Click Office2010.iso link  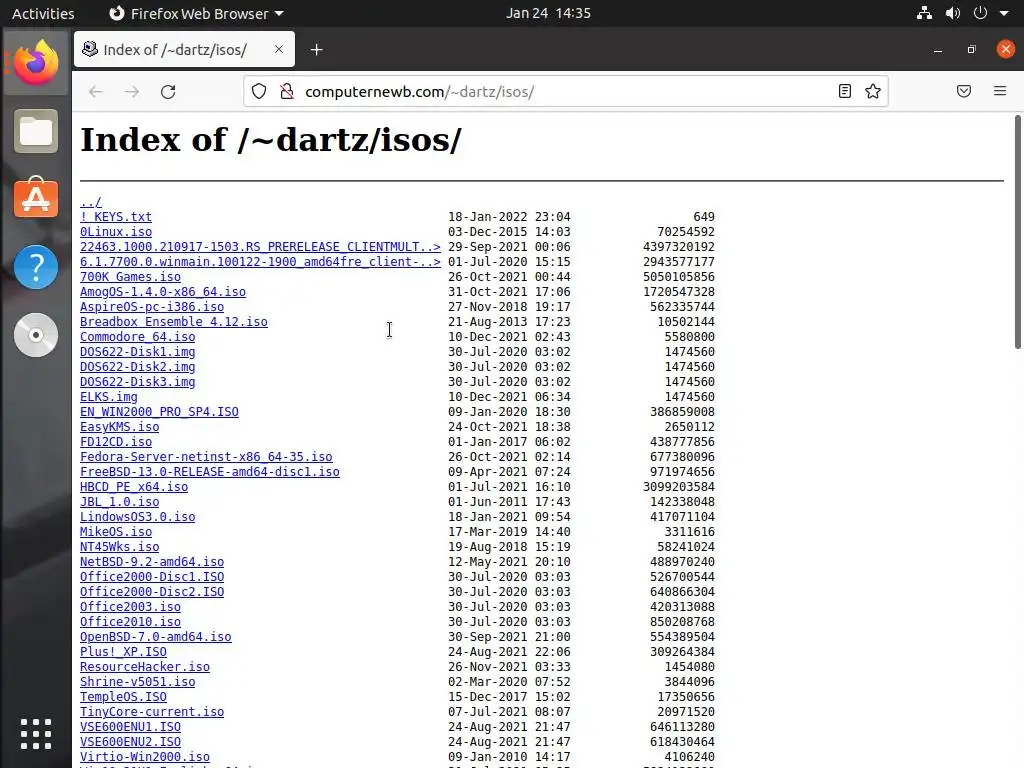pyautogui.click(x=130, y=622)
